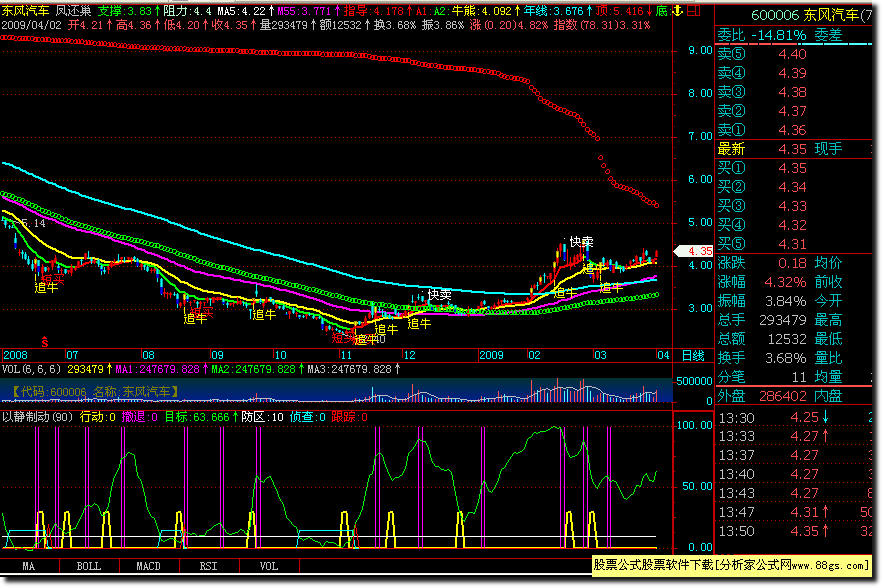This screenshot has height=588, width=884.
Task: Click the 2009 date marker on time axis
Action: pyautogui.click(x=491, y=355)
